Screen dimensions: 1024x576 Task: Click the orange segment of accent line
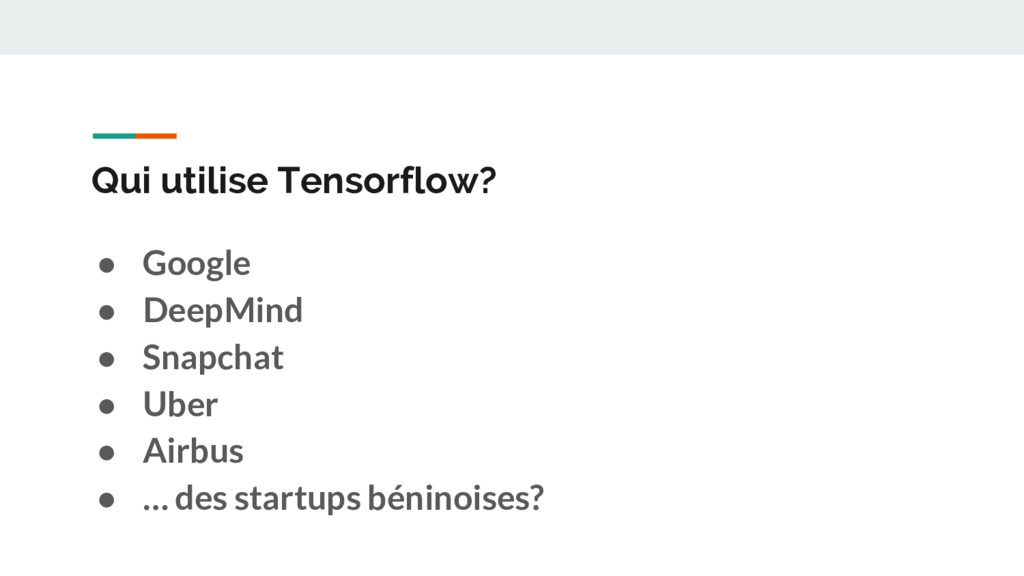156,135
